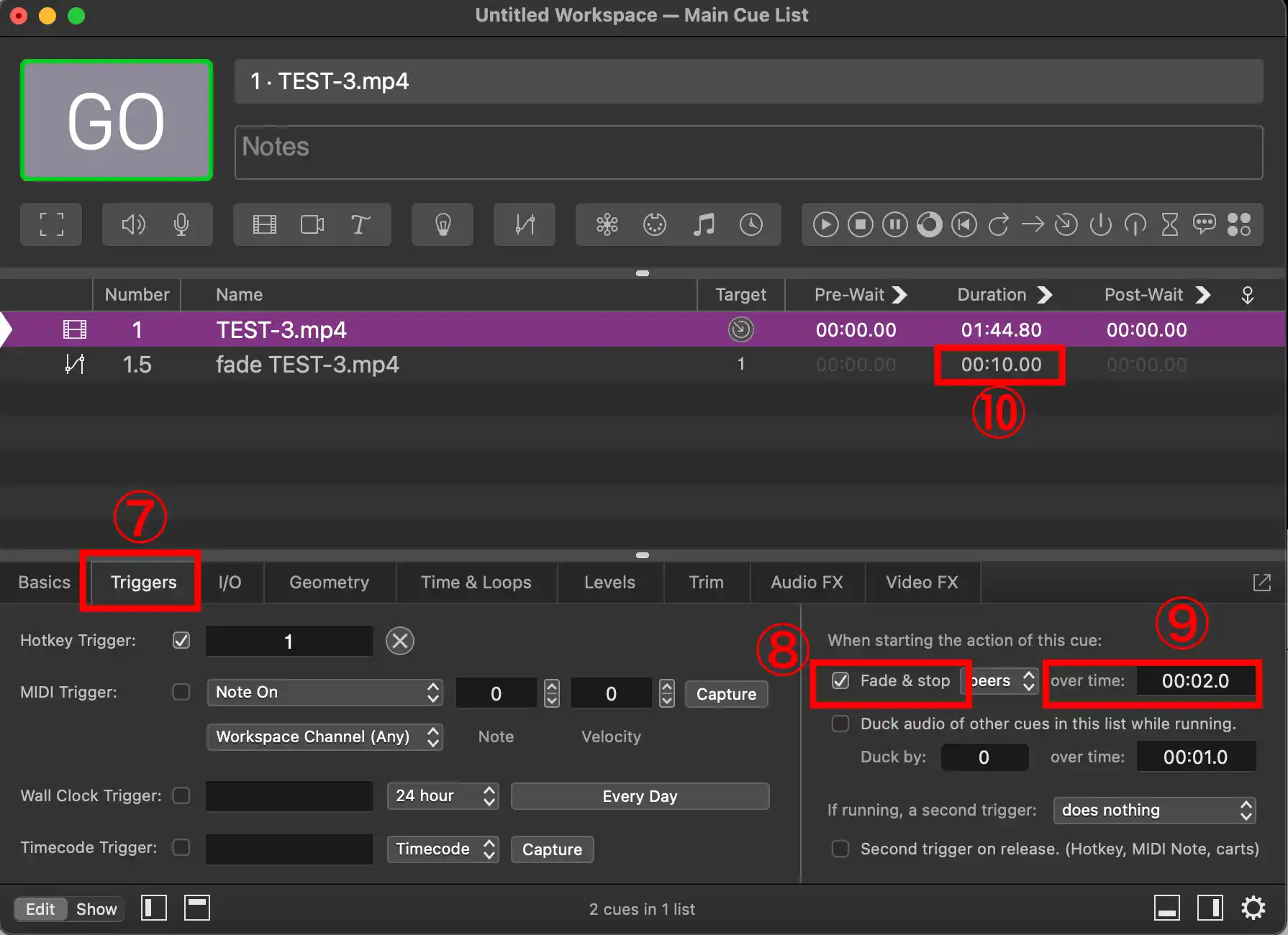Click Capture next to MIDI velocity
Screen dimensions: 1288x935
(726, 694)
